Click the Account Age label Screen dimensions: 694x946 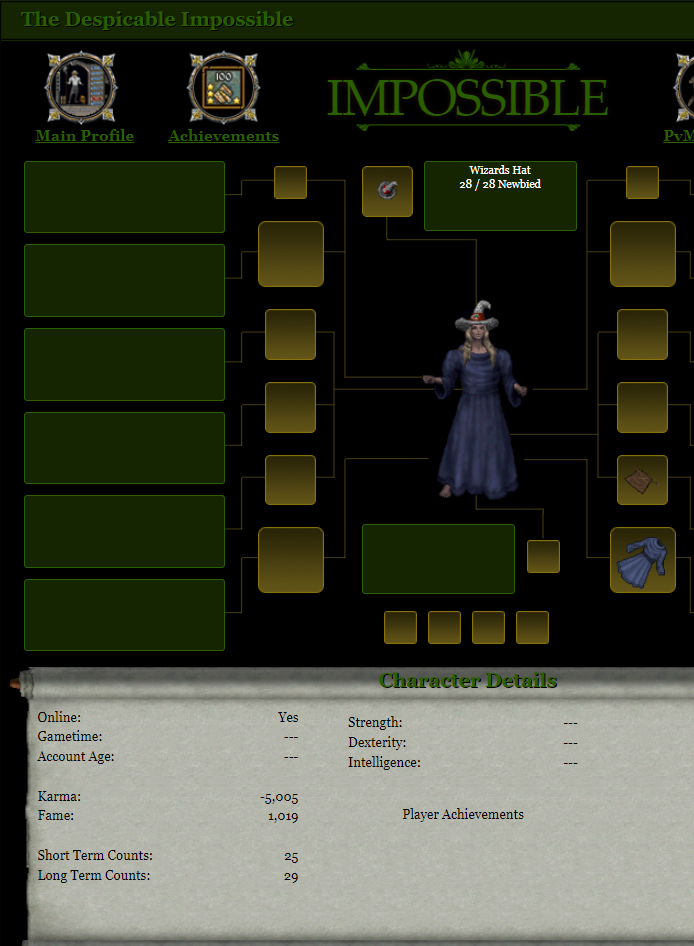click(76, 757)
